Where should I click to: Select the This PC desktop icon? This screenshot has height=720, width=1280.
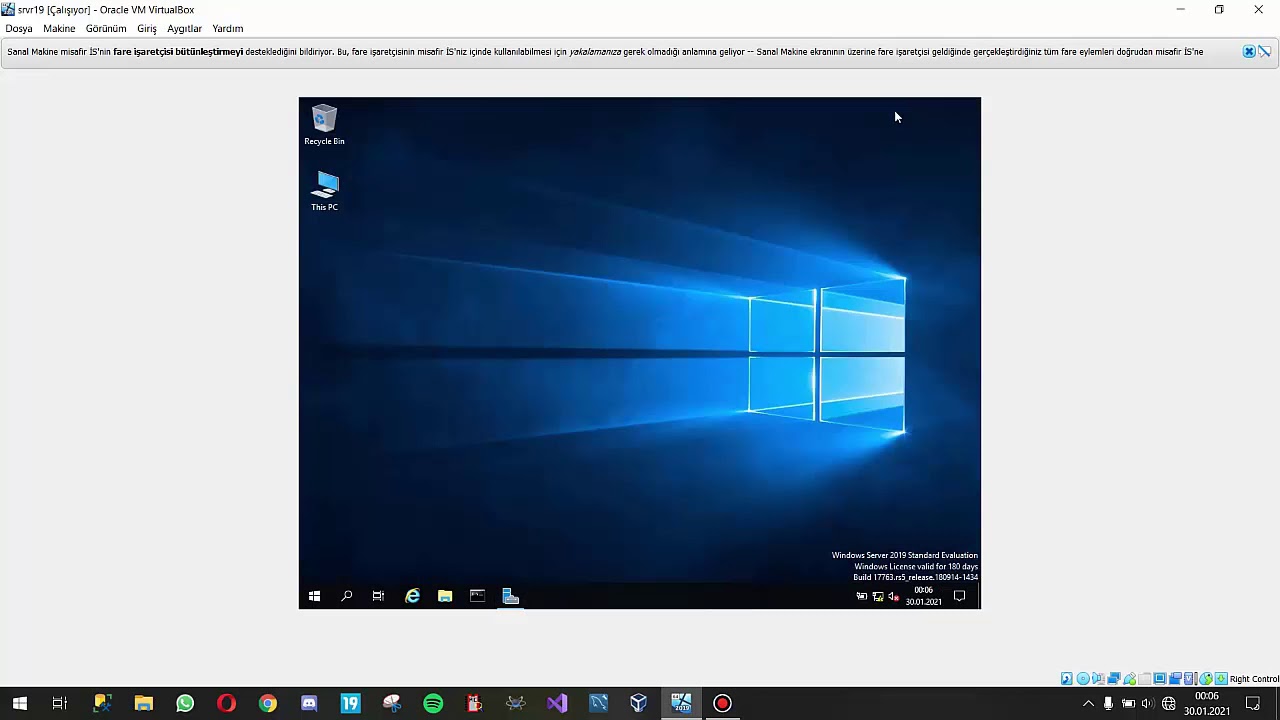coord(324,191)
